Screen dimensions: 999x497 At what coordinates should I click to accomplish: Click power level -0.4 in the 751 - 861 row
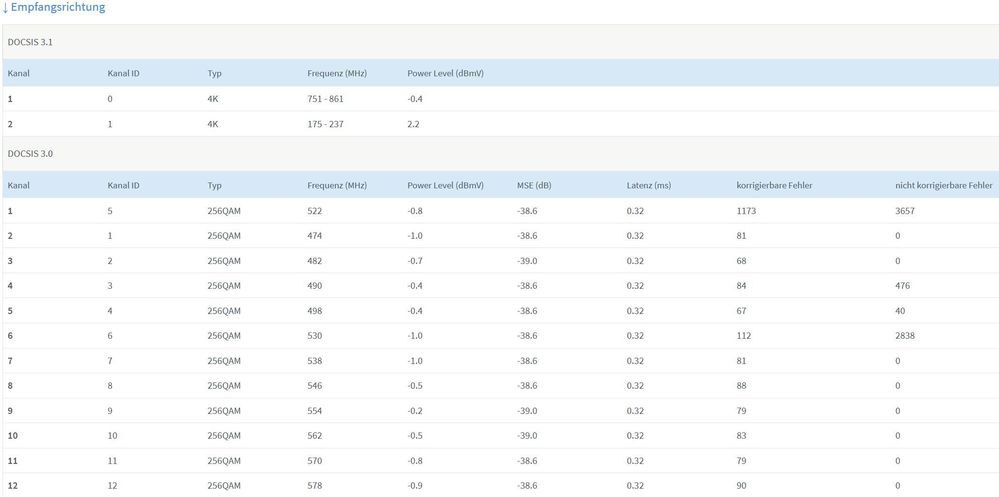(415, 99)
